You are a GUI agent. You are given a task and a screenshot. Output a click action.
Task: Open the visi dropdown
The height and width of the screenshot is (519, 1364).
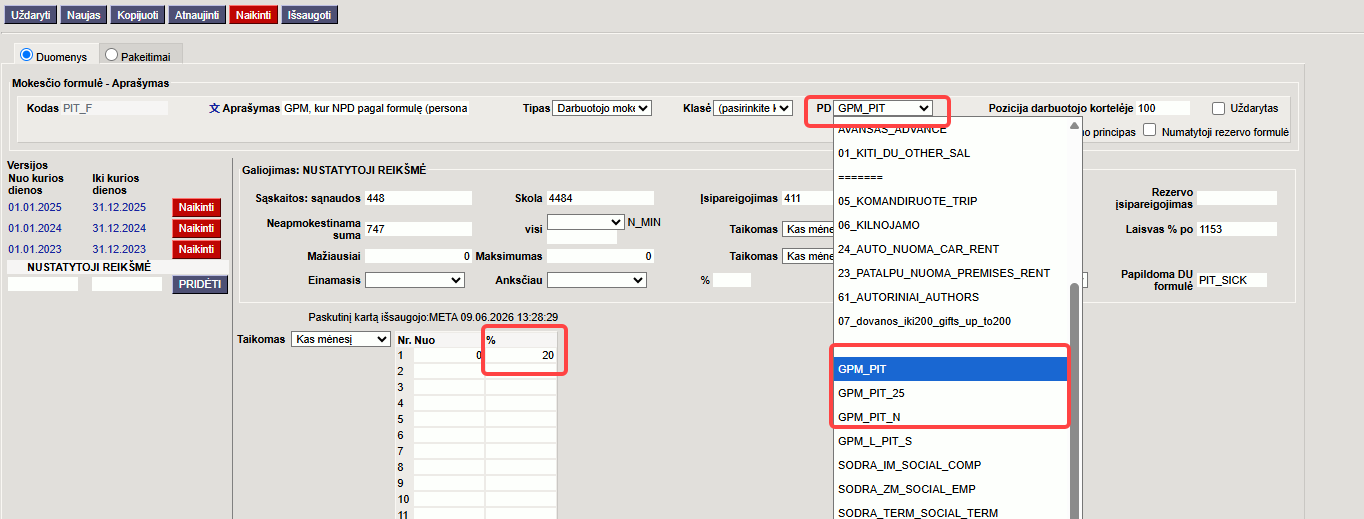pyautogui.click(x=585, y=222)
